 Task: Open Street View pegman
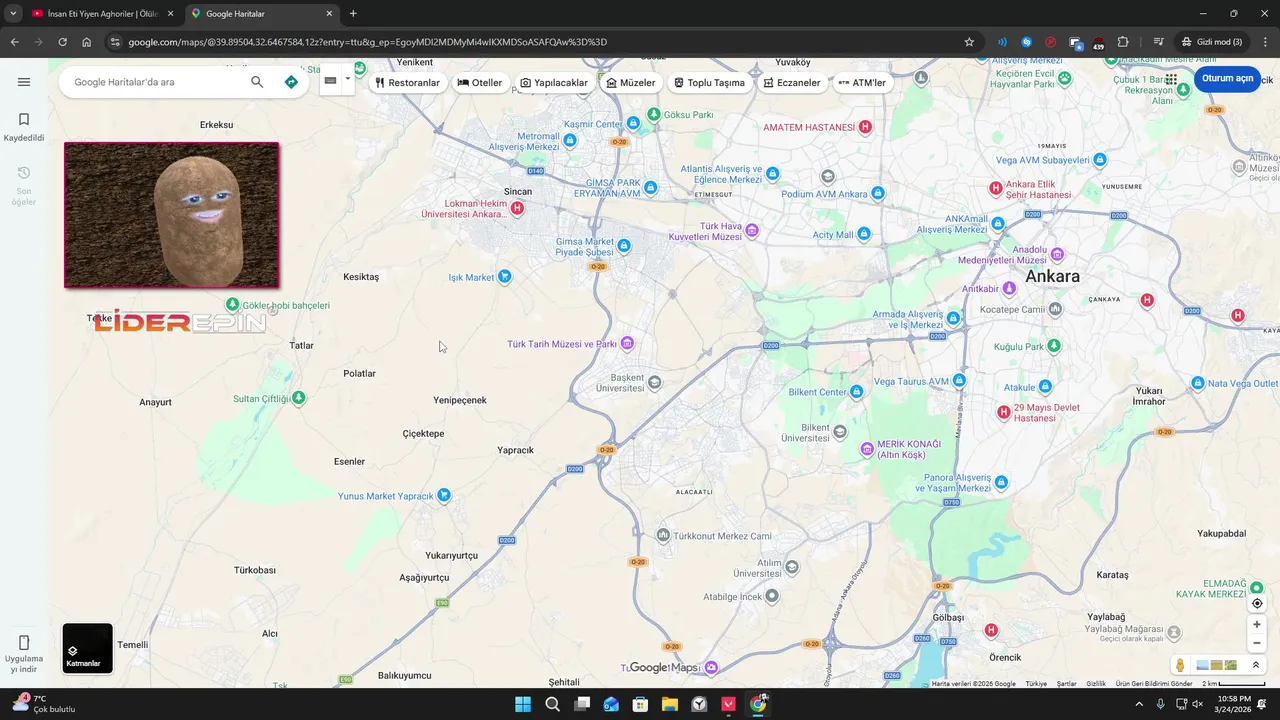pyautogui.click(x=1180, y=665)
